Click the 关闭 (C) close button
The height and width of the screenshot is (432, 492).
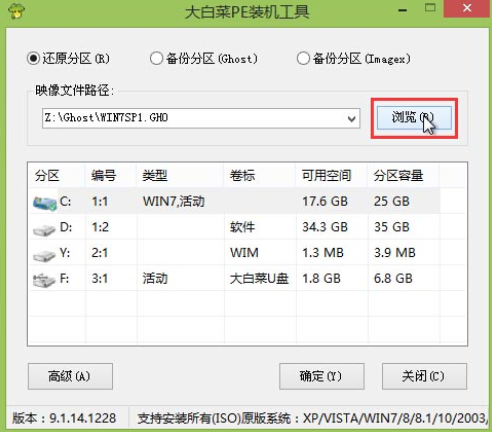(x=424, y=376)
